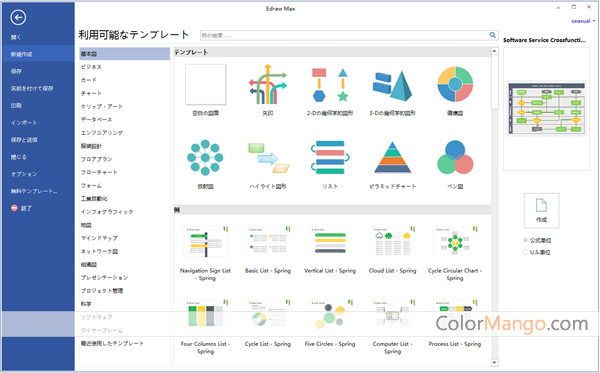This screenshot has width=600, height=373.
Task: Click the scroll up arrow of template list
Action: pos(494,51)
